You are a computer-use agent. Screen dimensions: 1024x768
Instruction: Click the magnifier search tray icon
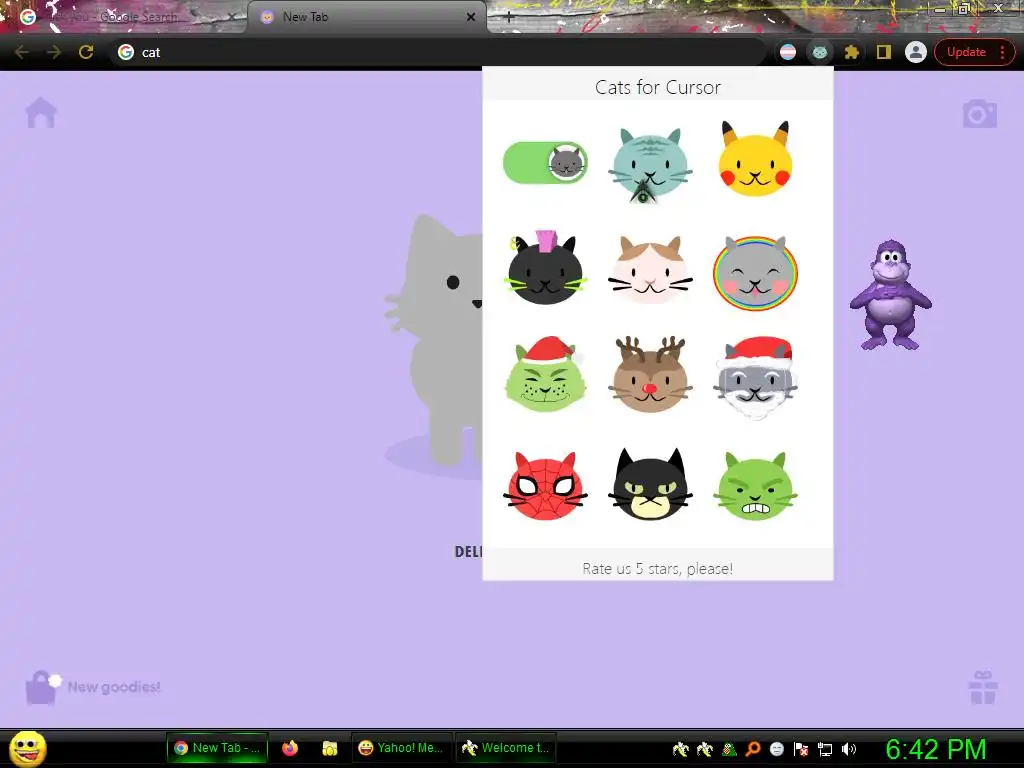(x=752, y=749)
